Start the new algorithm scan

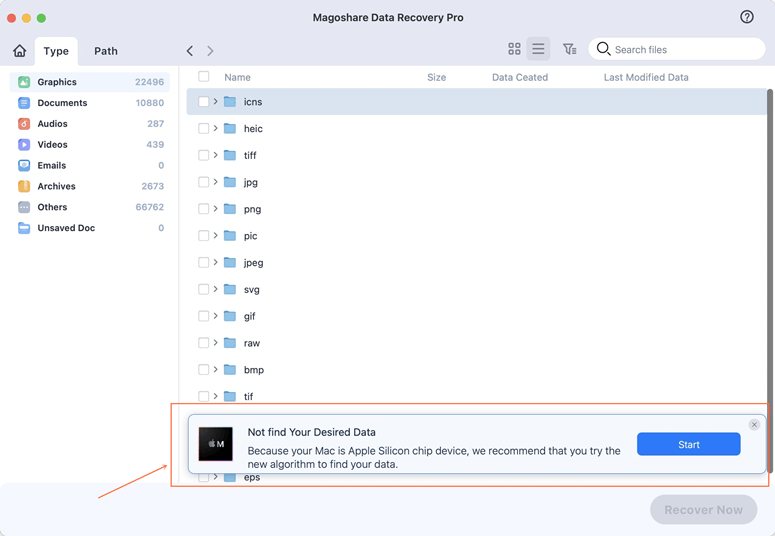[689, 445]
